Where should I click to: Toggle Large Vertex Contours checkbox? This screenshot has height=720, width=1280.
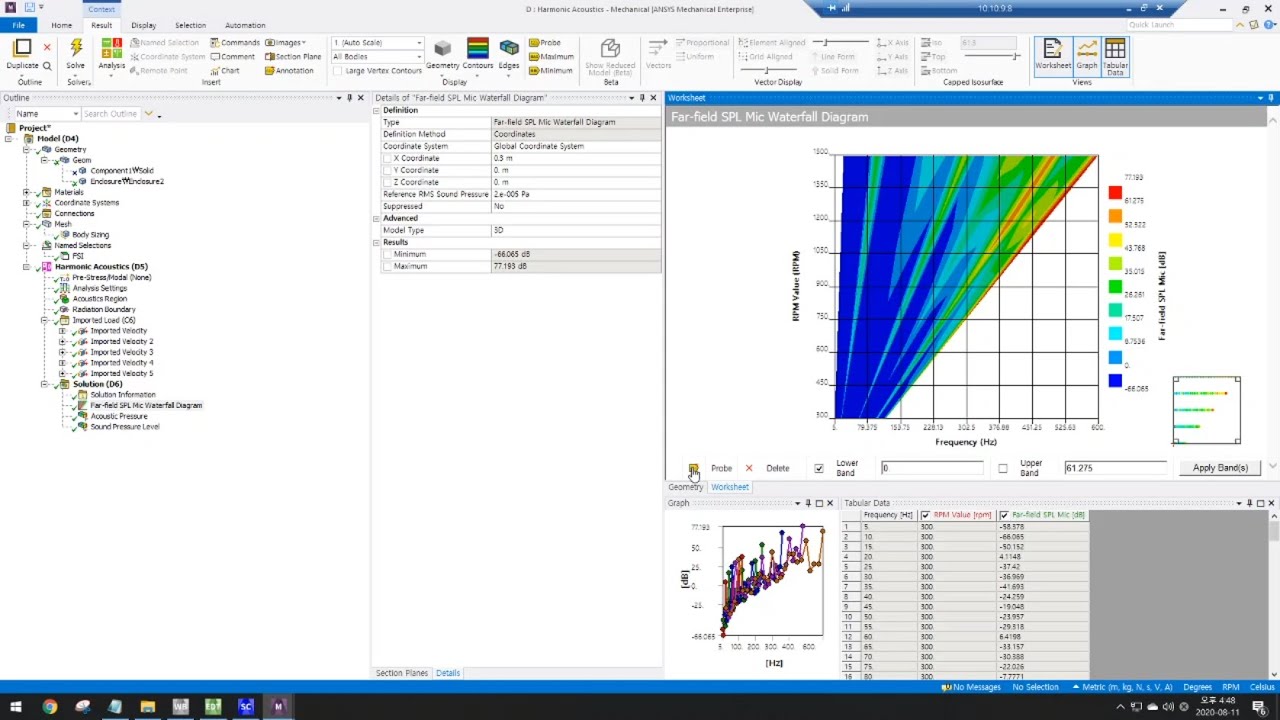point(338,71)
